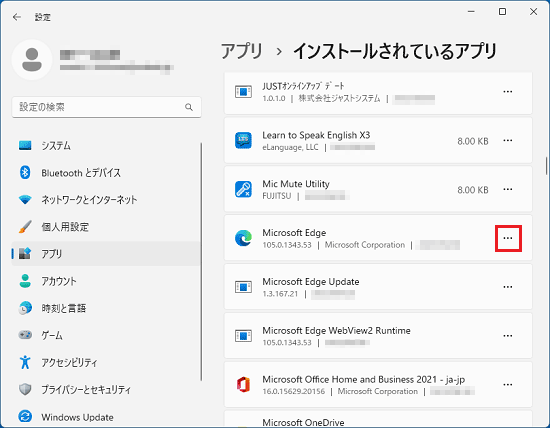Minimize the Settings window
The width and height of the screenshot is (550, 428).
(471, 12)
